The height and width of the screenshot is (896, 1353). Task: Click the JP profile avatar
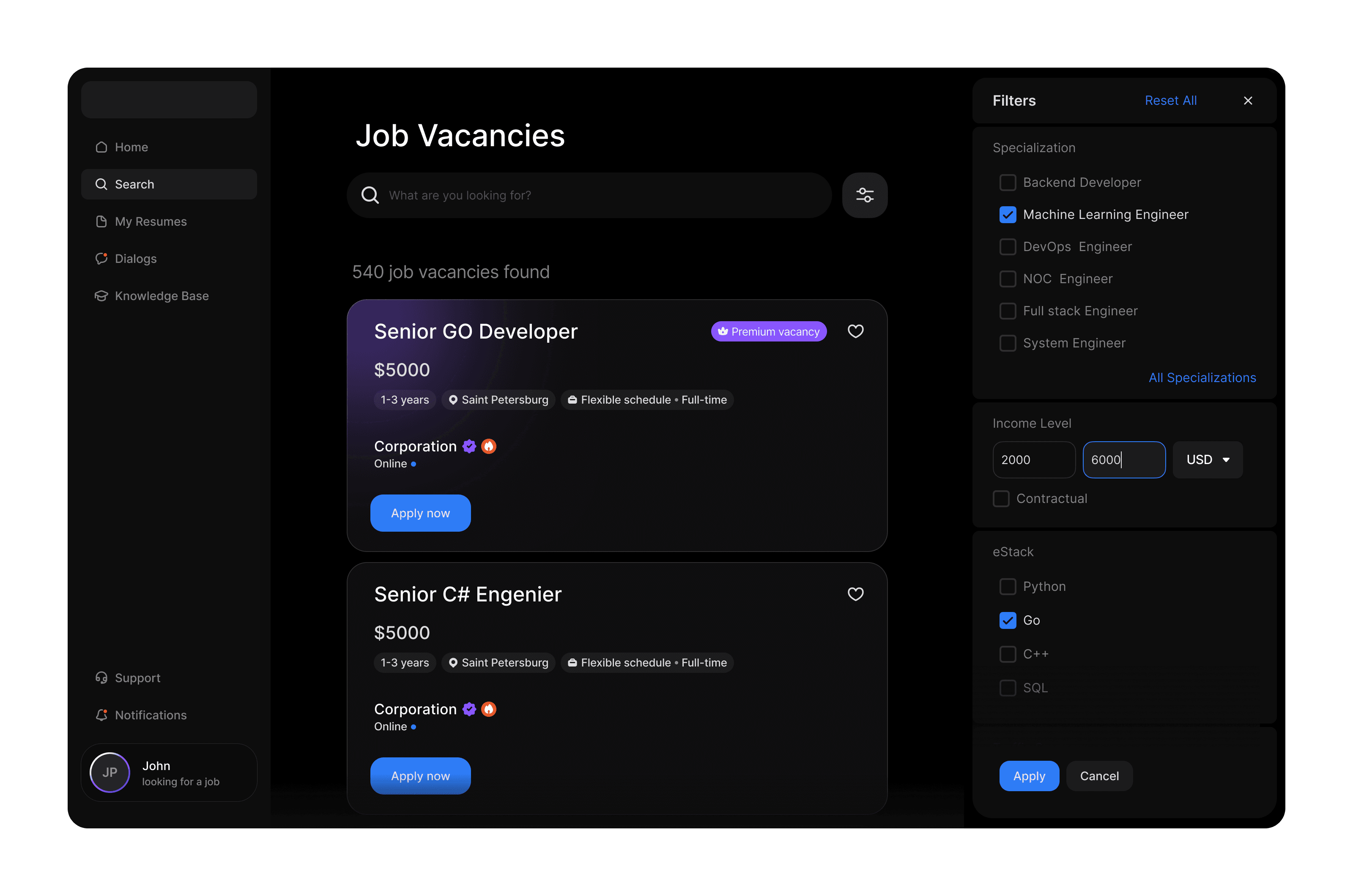tap(110, 773)
